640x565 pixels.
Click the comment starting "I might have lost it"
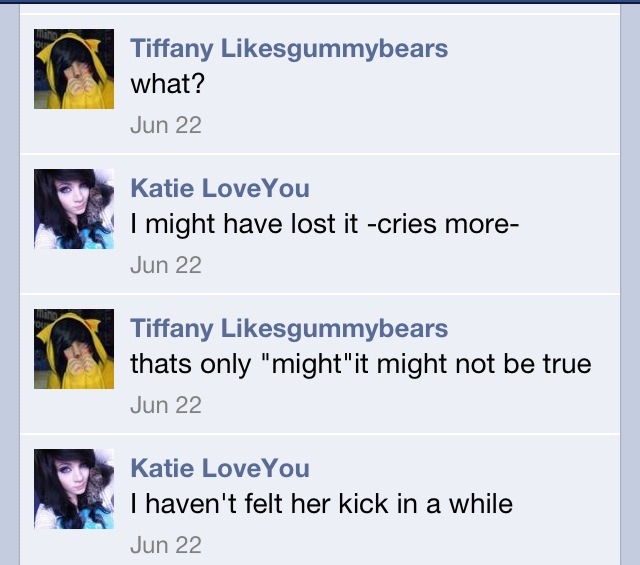point(325,224)
